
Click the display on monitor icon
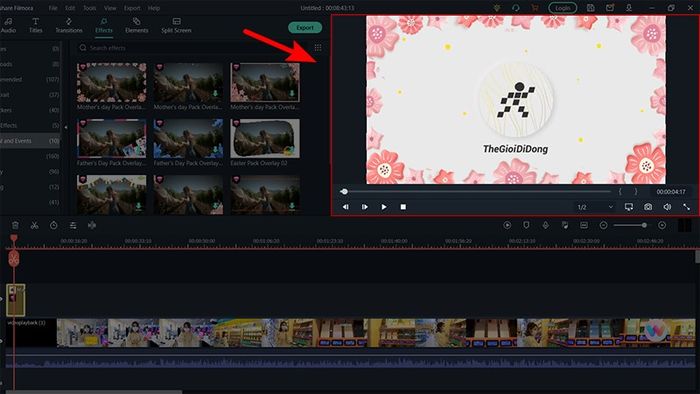(629, 207)
